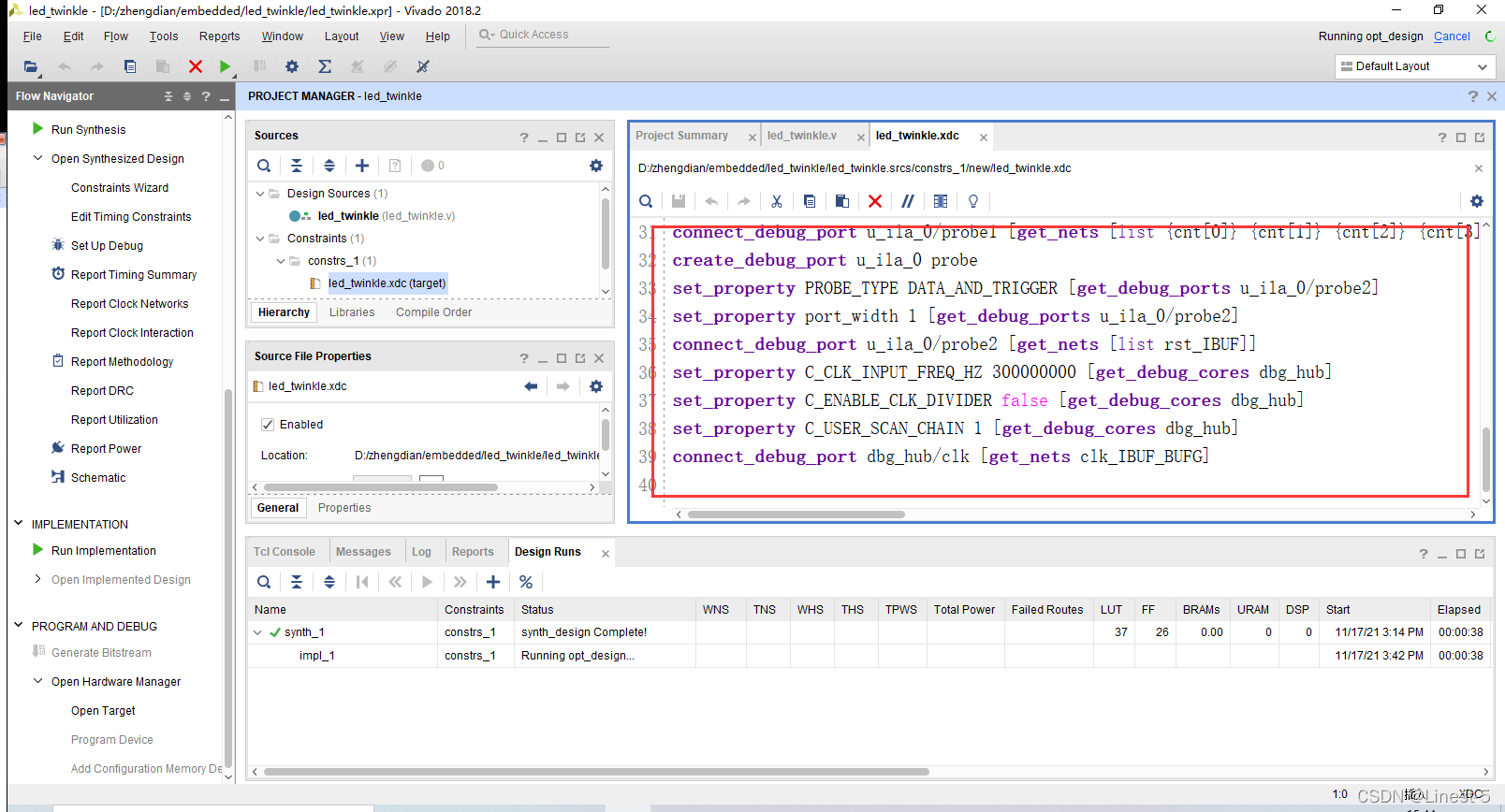Open the Flow menu
The image size is (1505, 812).
click(116, 36)
